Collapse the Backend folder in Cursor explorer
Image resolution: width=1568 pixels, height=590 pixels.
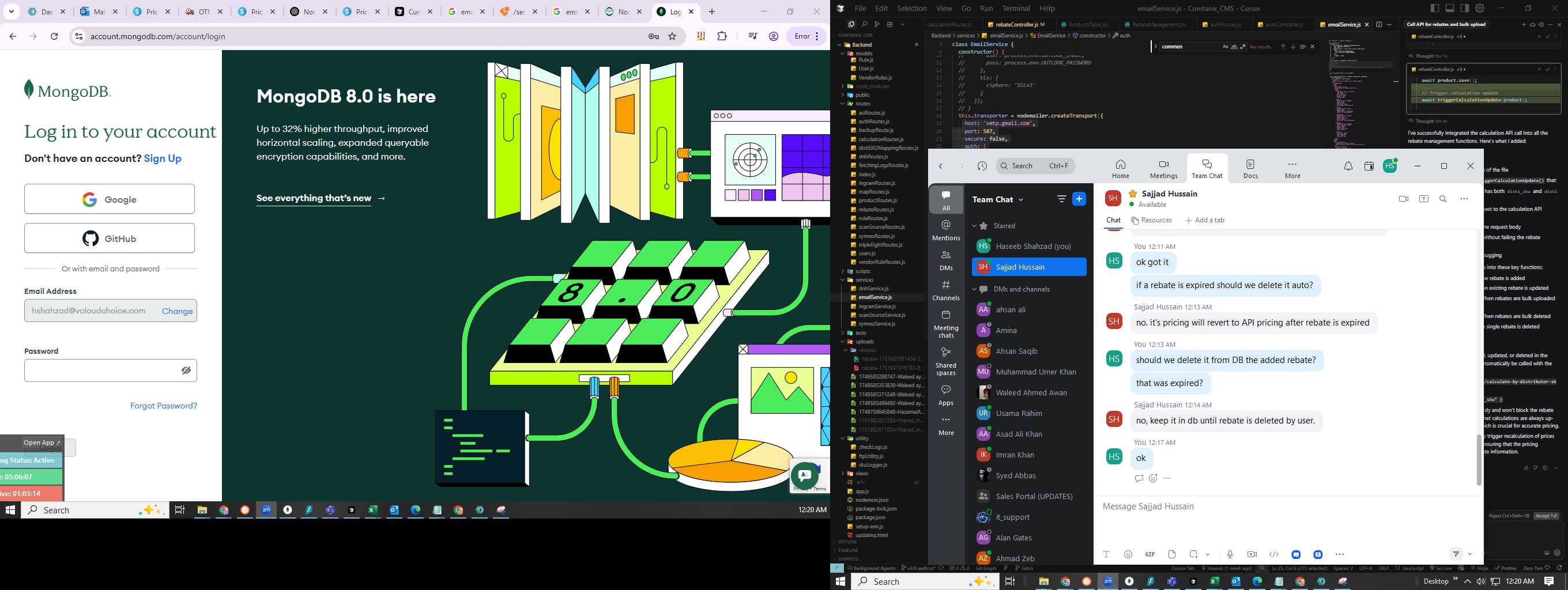[x=840, y=45]
